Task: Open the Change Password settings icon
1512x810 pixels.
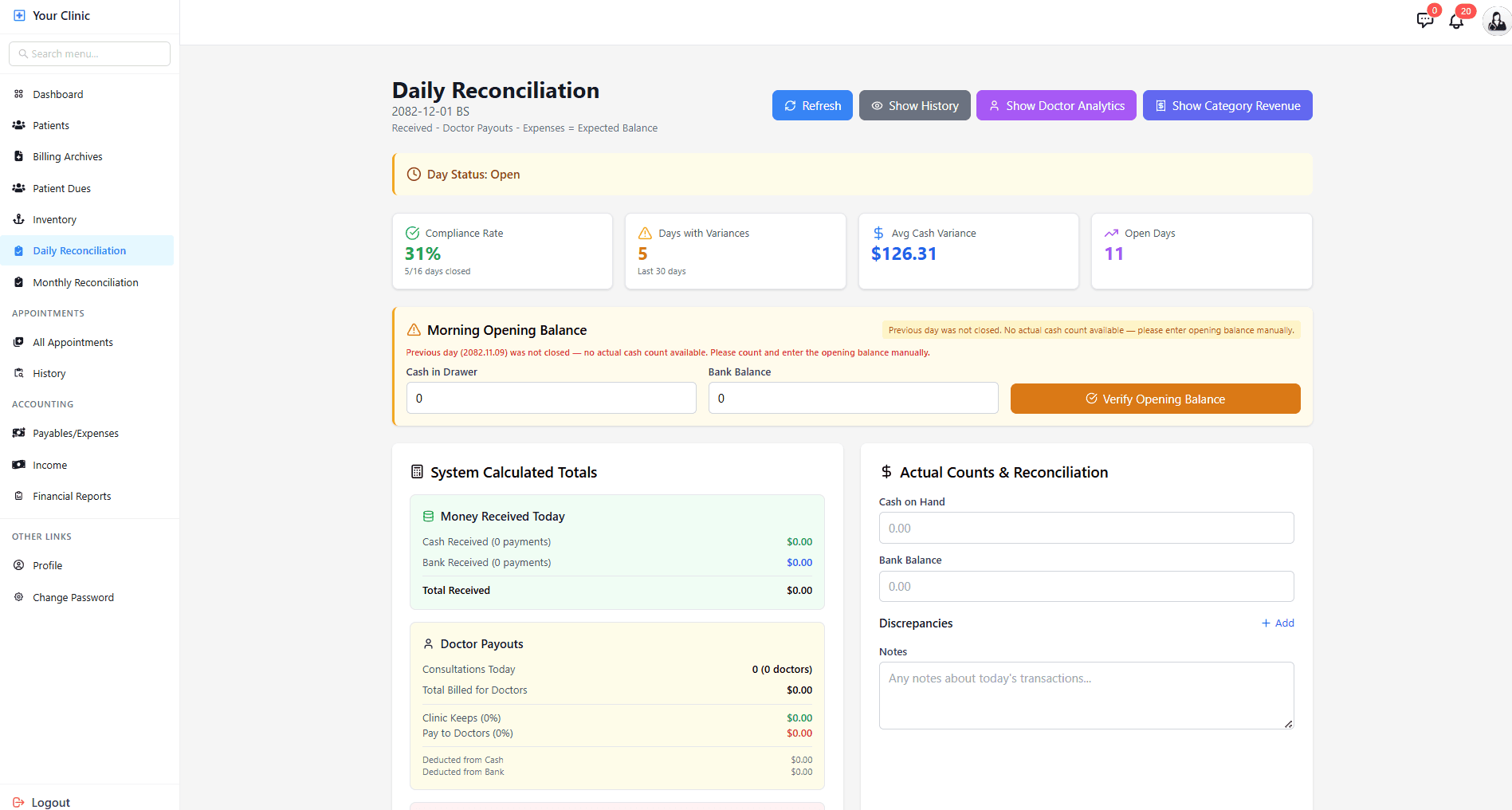Action: [x=18, y=597]
